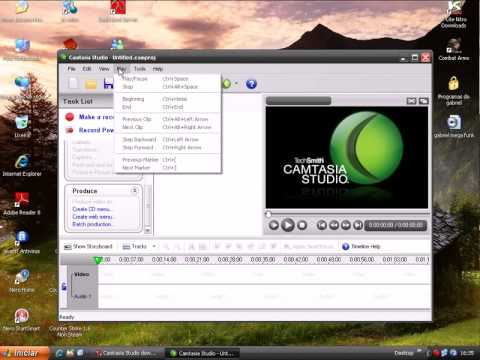Screen dimensions: 480x360
Task: Click the red Make a recording icon
Action: coord(69,117)
